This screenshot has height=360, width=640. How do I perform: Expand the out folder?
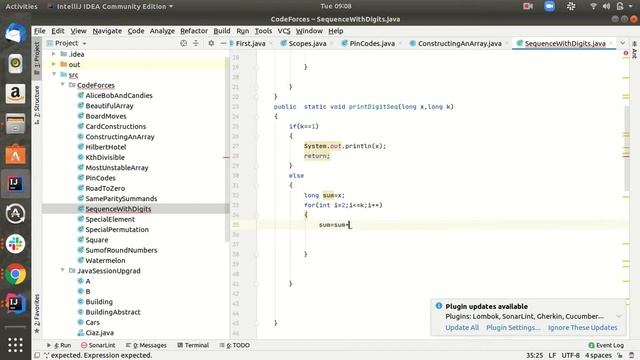[53, 64]
